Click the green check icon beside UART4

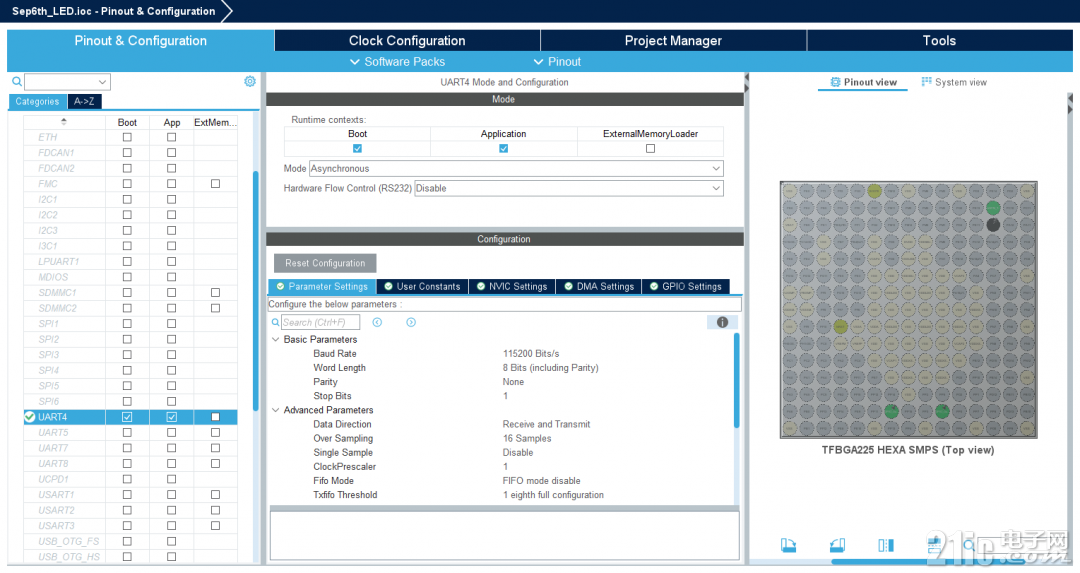[30, 417]
